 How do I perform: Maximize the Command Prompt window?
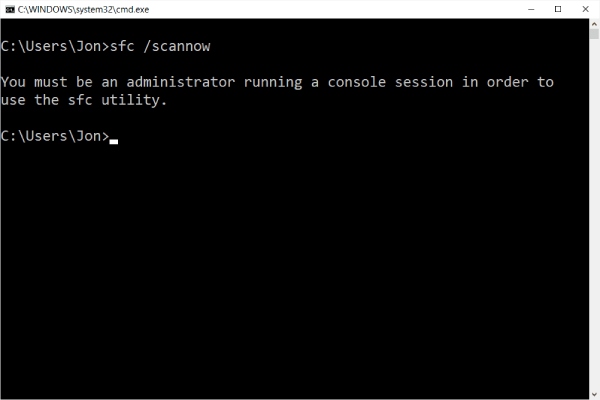click(x=558, y=8)
